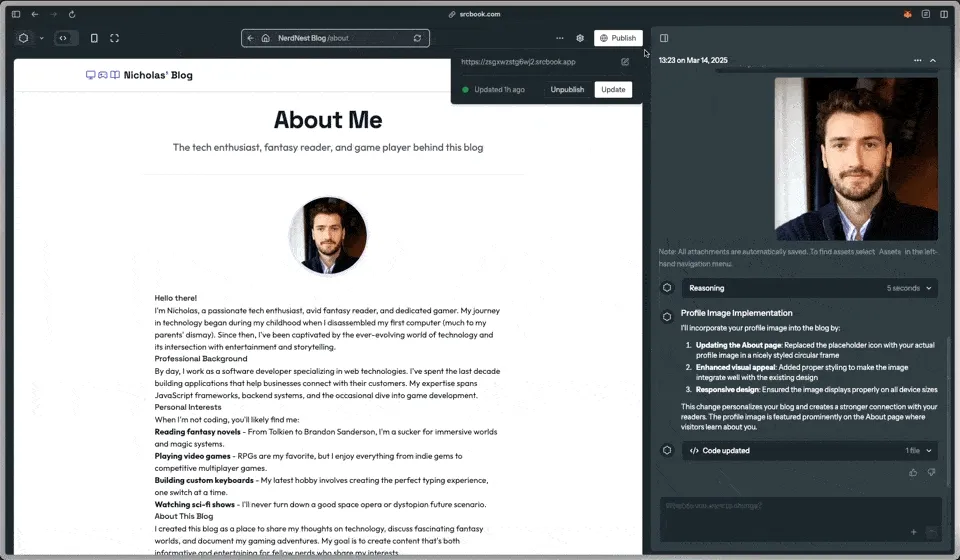Click the Profile Image Implementation heading
960x560 pixels.
737,313
